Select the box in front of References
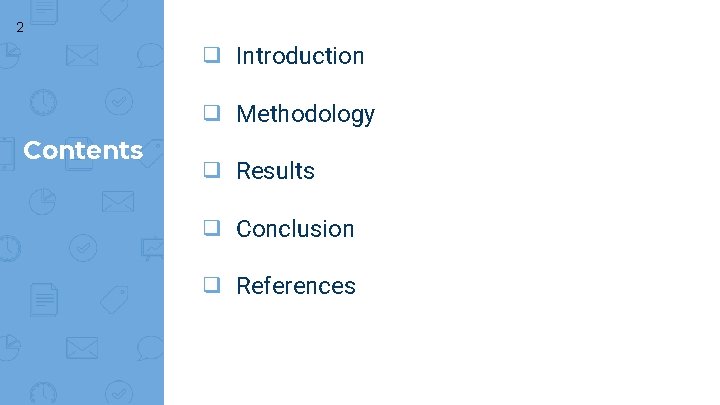 click(213, 286)
